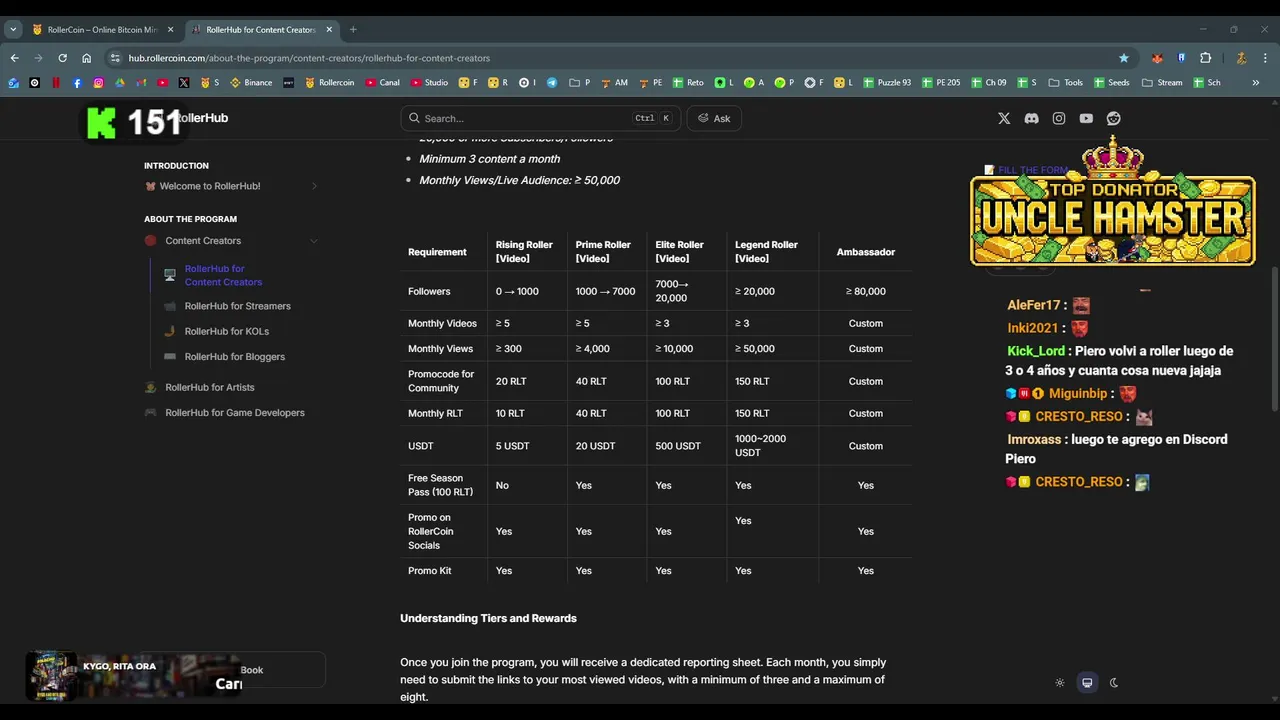The width and height of the screenshot is (1280, 720).
Task: Open the Rollercoin bookmark
Action: (329, 83)
